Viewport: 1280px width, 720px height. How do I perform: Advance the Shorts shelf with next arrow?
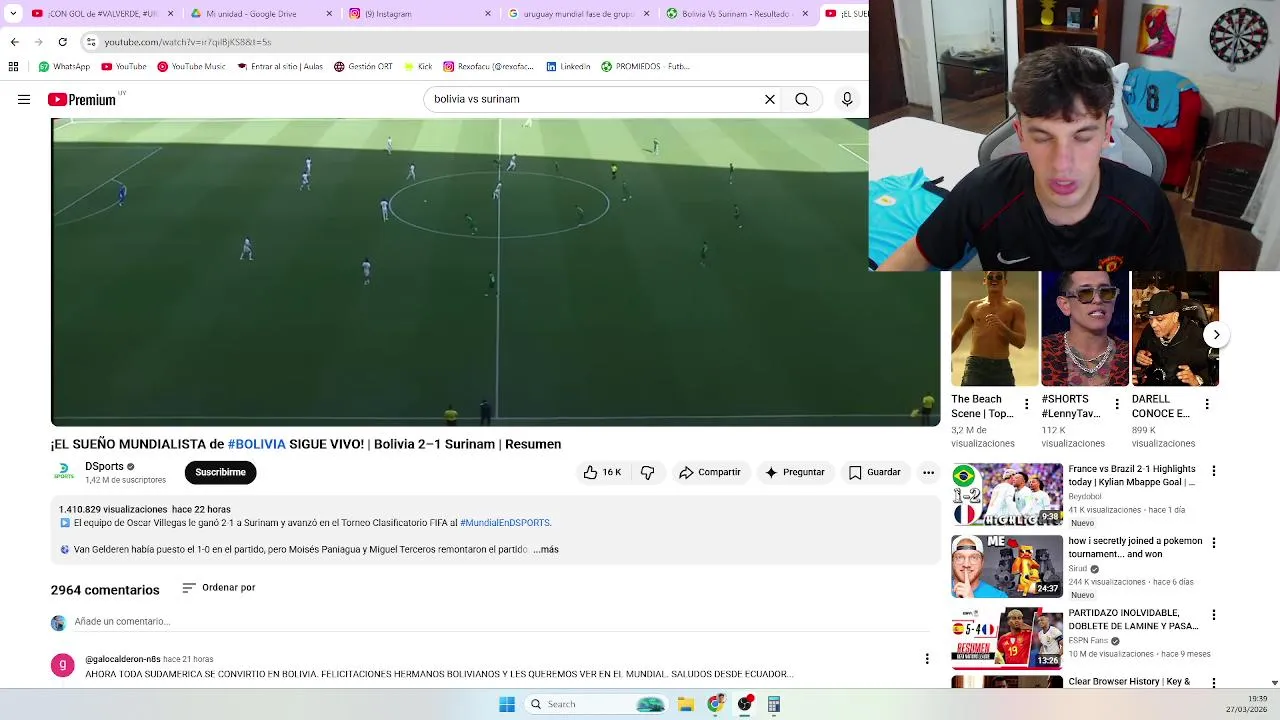click(1216, 335)
